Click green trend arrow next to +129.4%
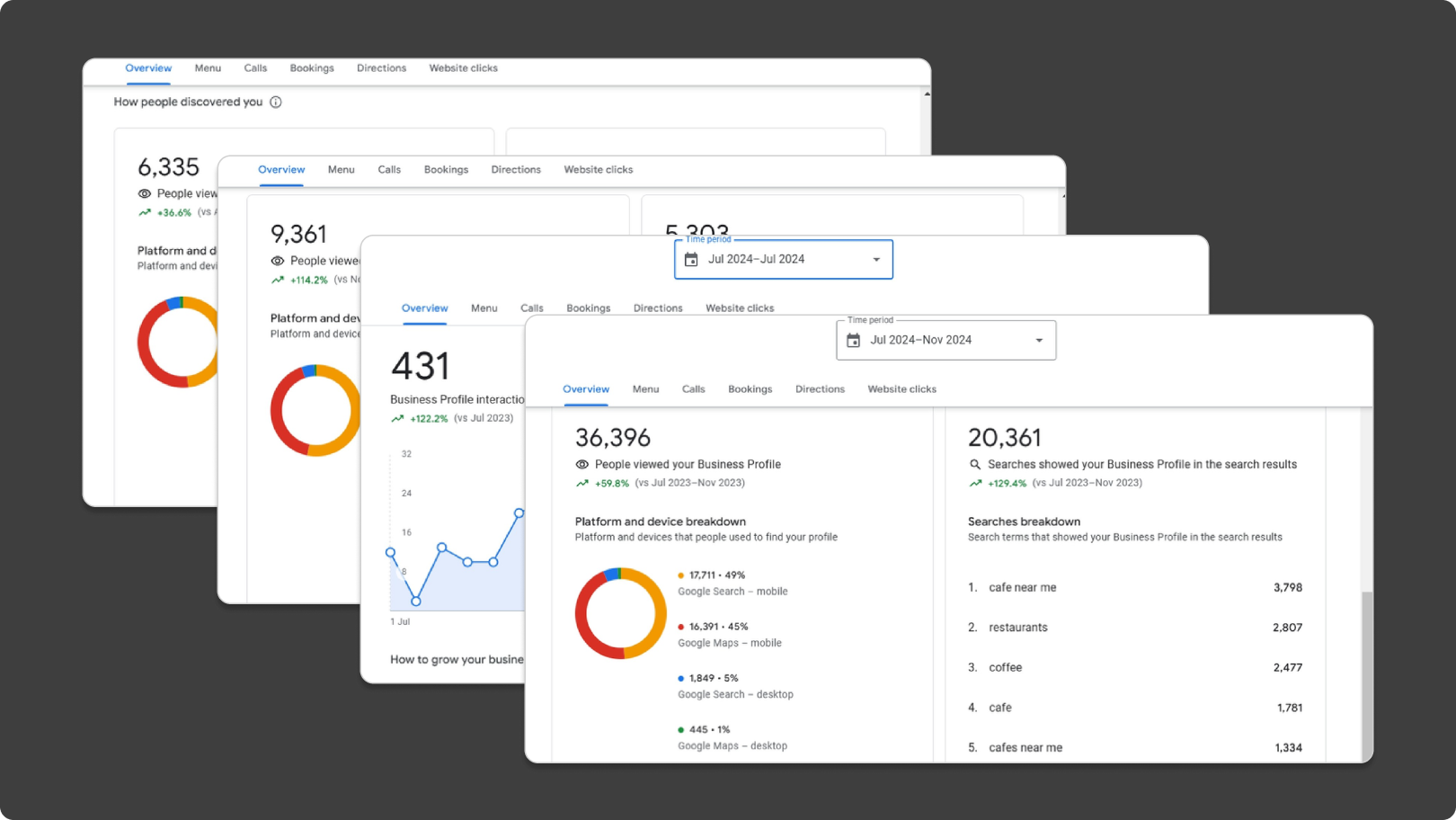Screen dimensions: 1456x820 pos(975,484)
